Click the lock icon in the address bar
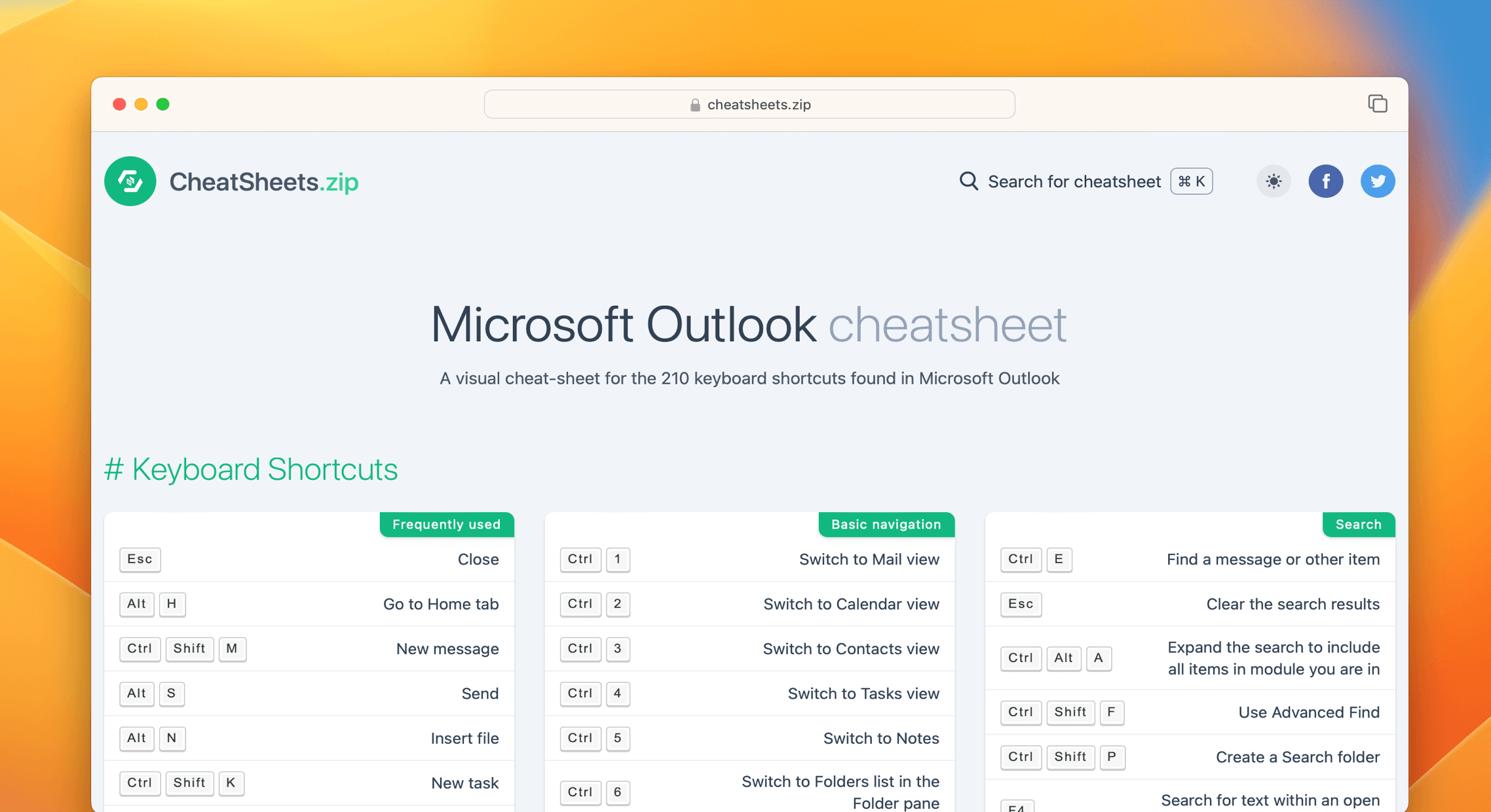1491x812 pixels. coord(694,104)
